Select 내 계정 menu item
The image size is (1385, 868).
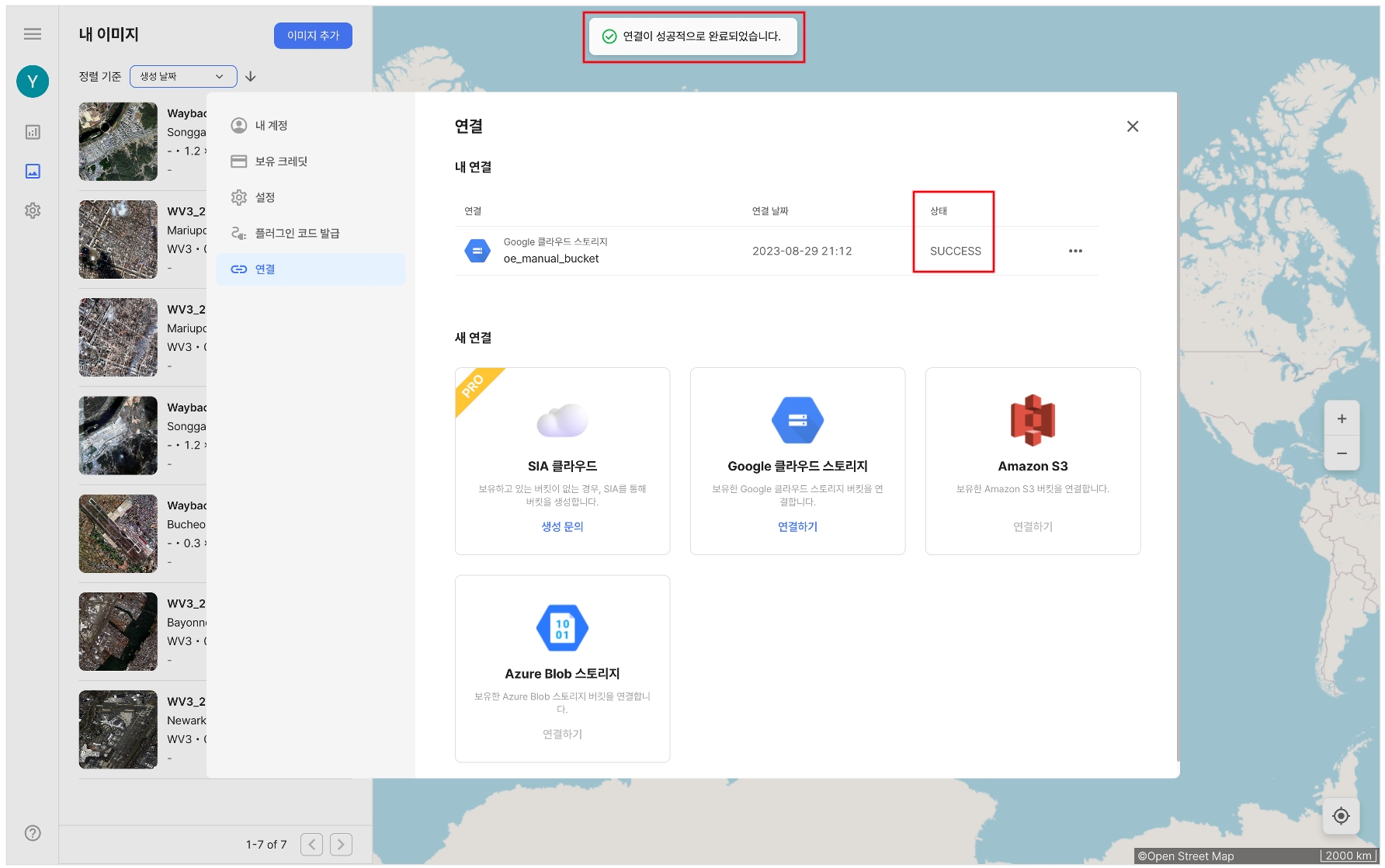[271, 126]
